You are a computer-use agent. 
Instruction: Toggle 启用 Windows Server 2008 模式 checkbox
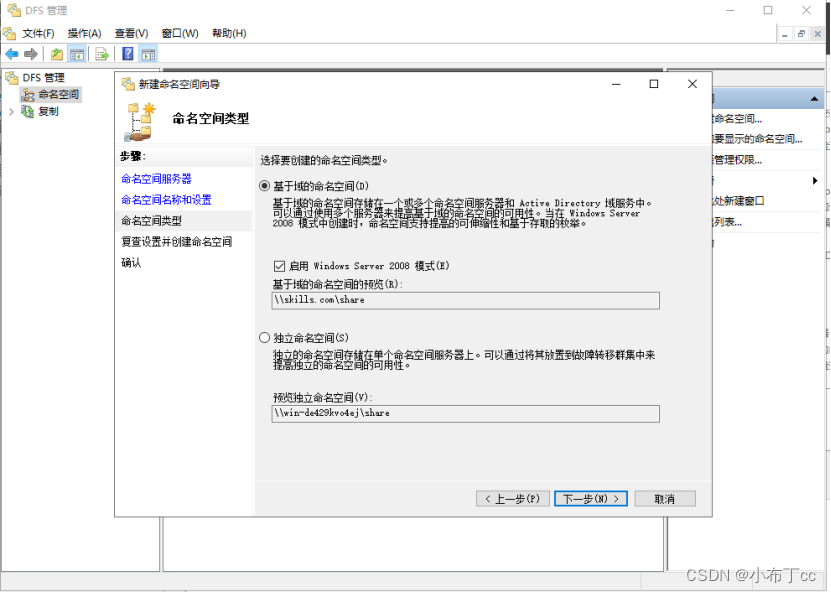coord(279,265)
